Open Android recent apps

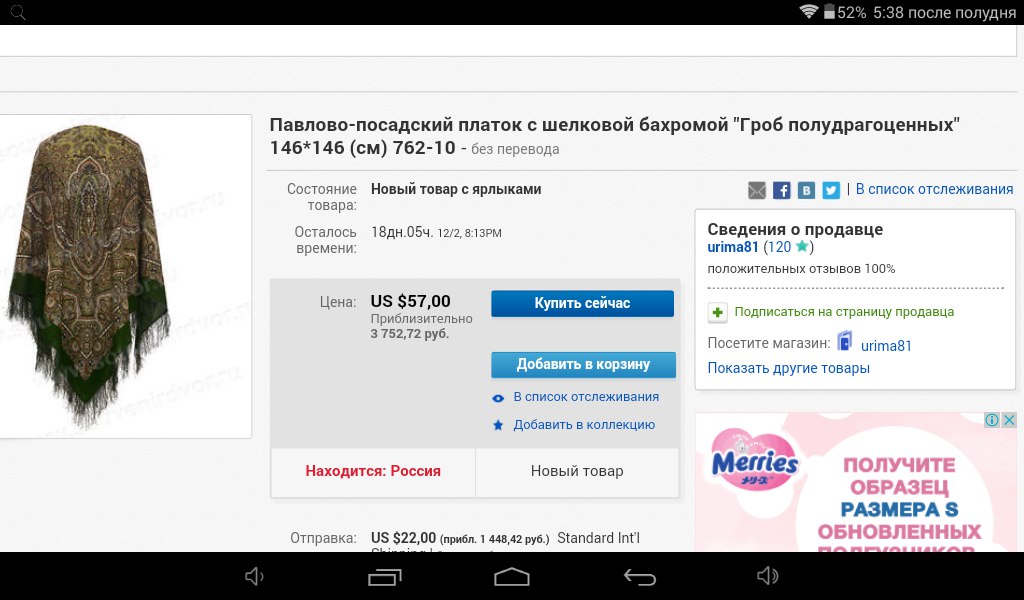pos(384,576)
